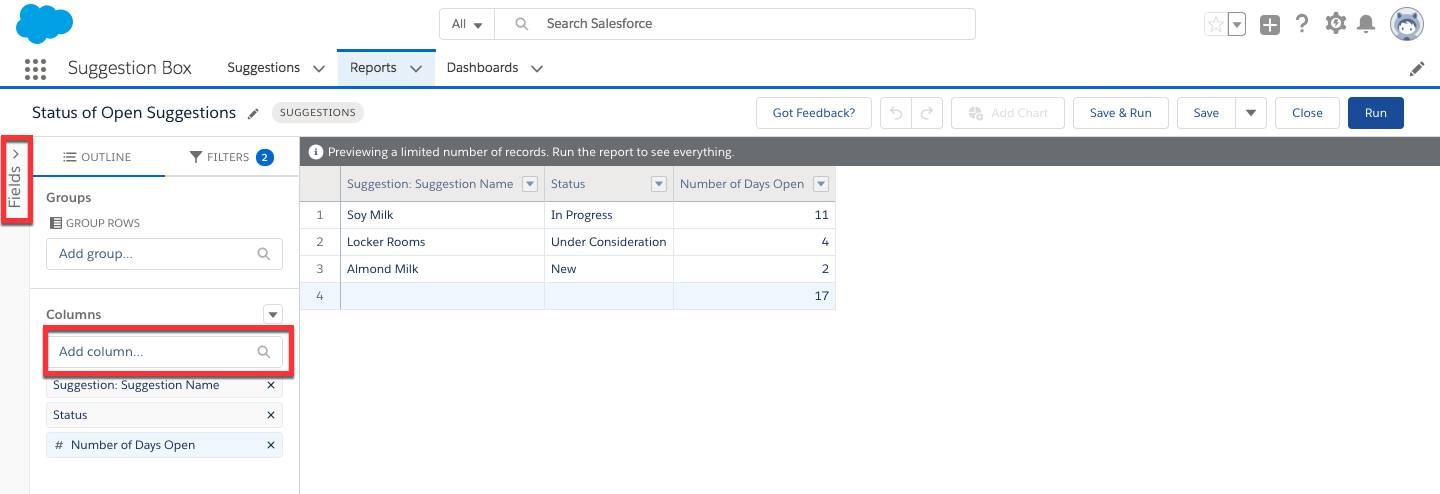
Task: Open the user profile avatar
Action: (x=1407, y=24)
